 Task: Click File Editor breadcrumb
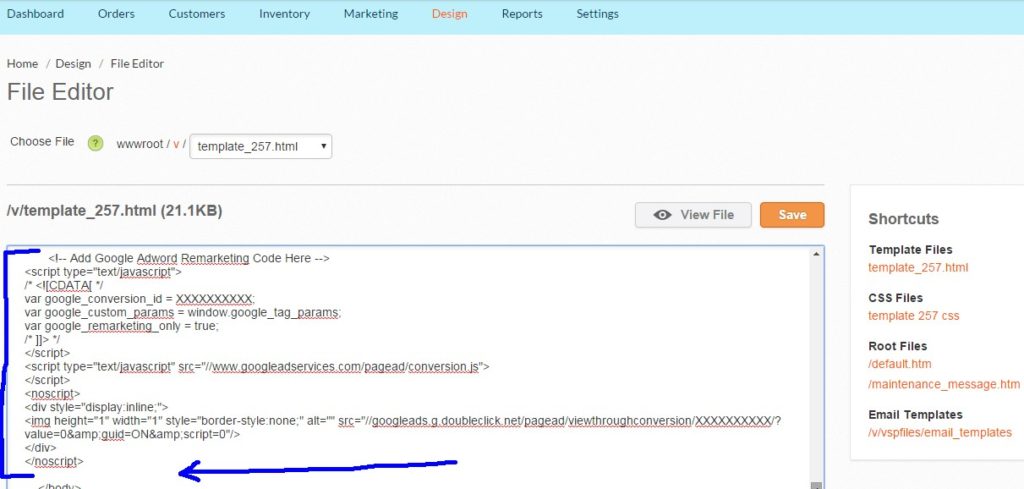(x=137, y=63)
